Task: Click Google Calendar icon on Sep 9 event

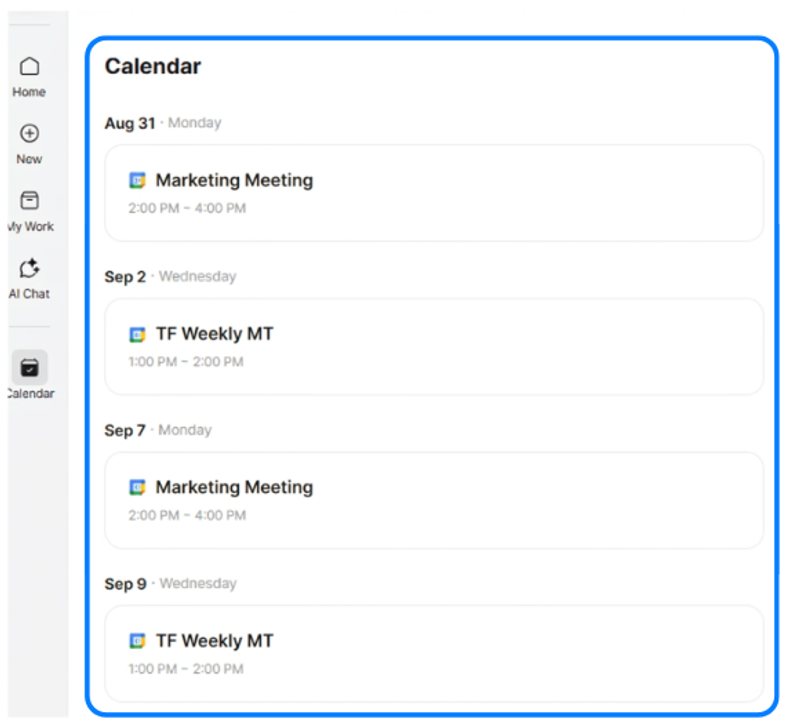Action: point(137,641)
